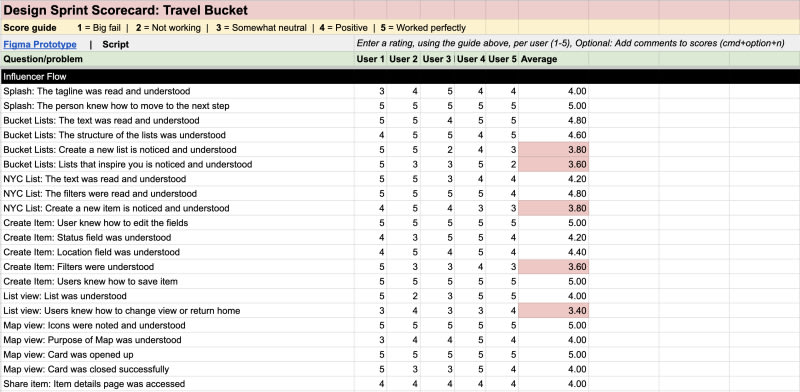Select the Influencer Flow section header row

tap(400, 77)
